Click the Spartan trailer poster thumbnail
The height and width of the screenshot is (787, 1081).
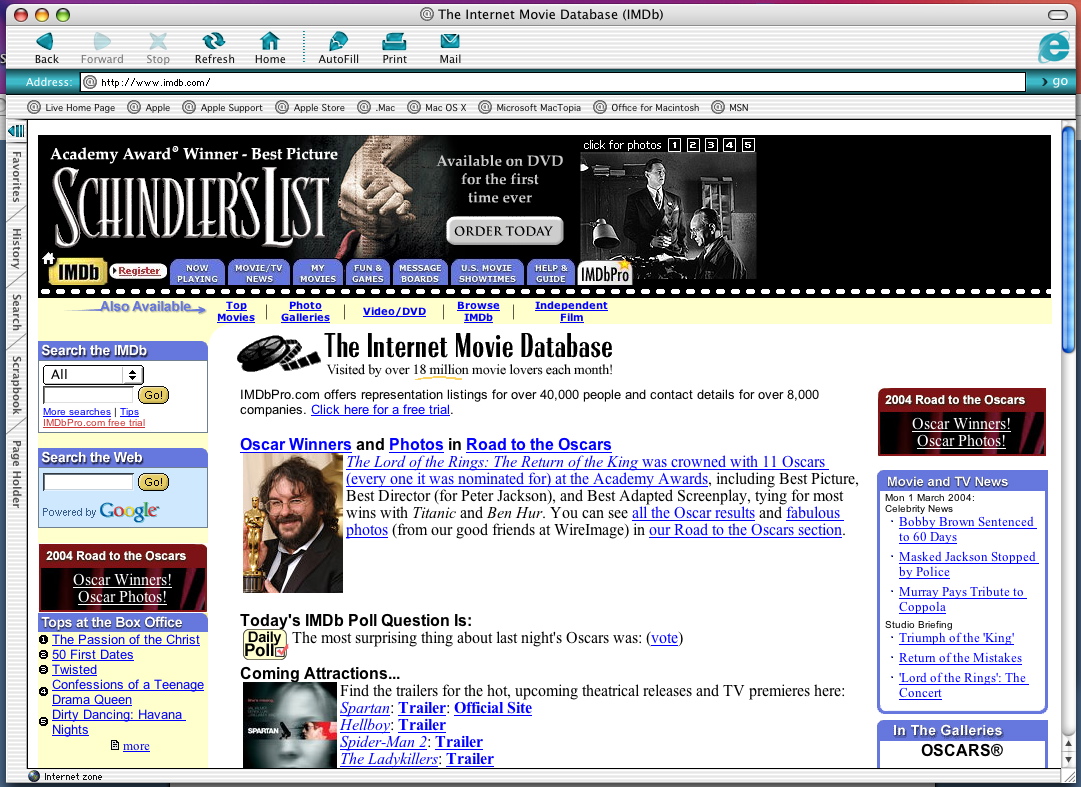(290, 724)
